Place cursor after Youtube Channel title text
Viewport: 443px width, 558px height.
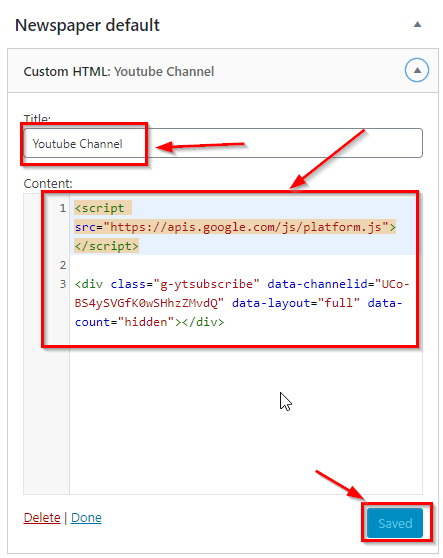pos(123,144)
